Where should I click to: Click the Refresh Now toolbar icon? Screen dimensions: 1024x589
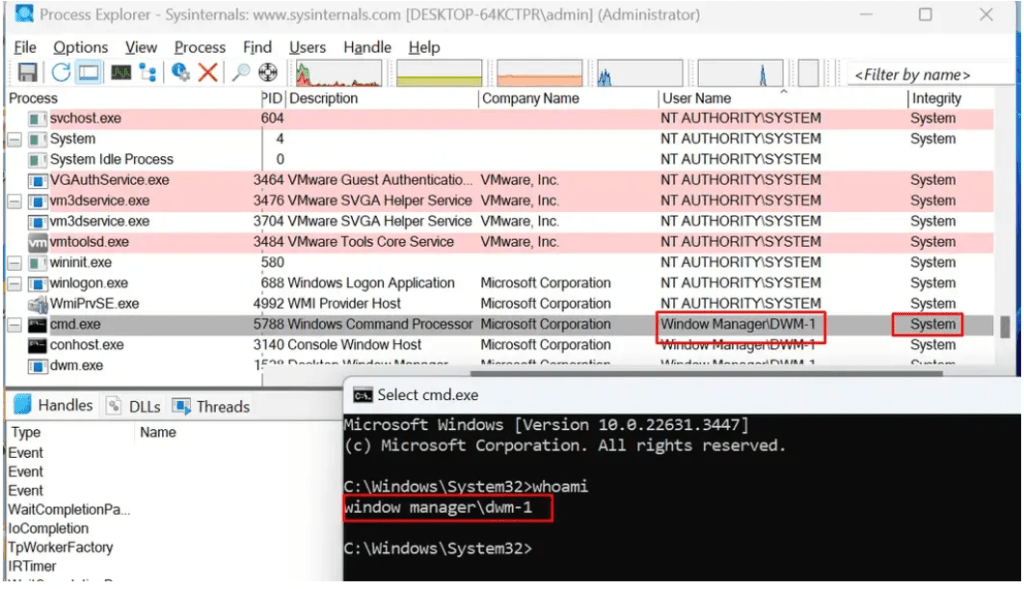pyautogui.click(x=61, y=72)
